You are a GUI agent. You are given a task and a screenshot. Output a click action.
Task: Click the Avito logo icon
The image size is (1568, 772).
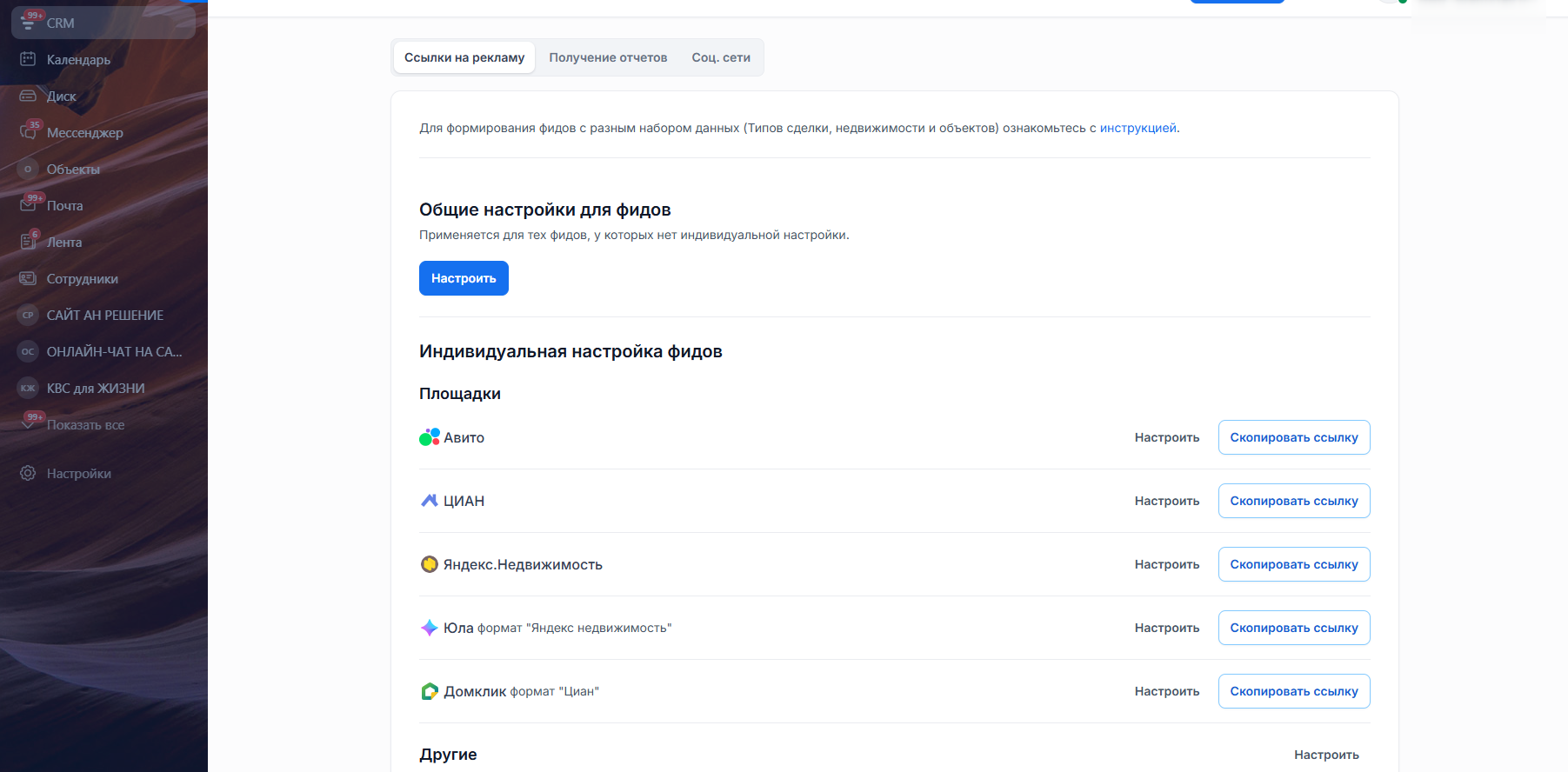430,437
